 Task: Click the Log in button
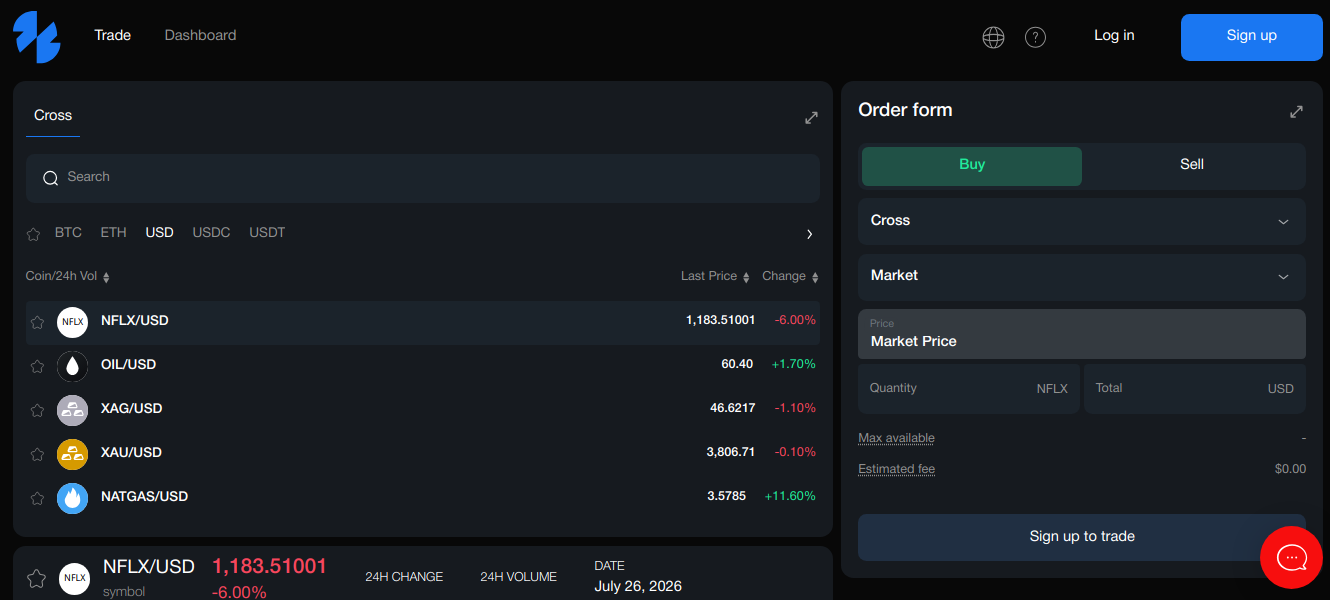[x=1114, y=36]
